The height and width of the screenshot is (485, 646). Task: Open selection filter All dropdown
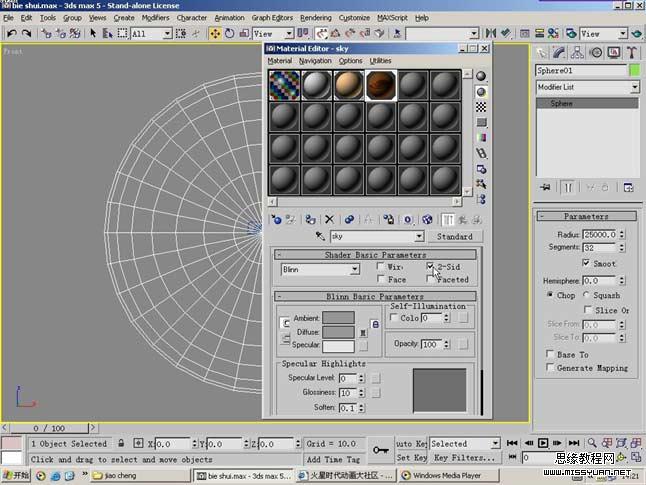(x=167, y=34)
